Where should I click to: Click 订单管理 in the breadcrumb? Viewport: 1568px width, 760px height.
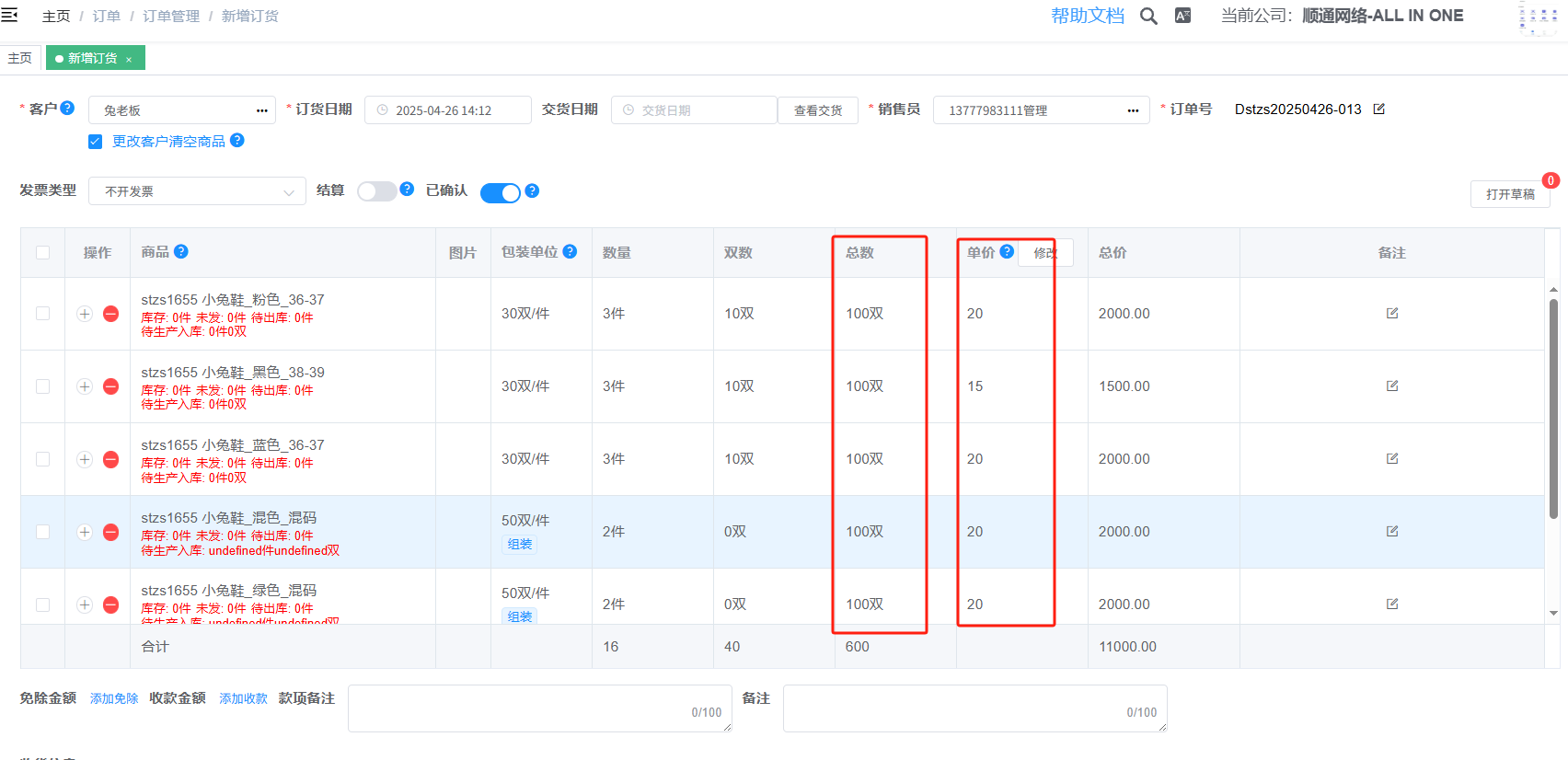[x=171, y=17]
